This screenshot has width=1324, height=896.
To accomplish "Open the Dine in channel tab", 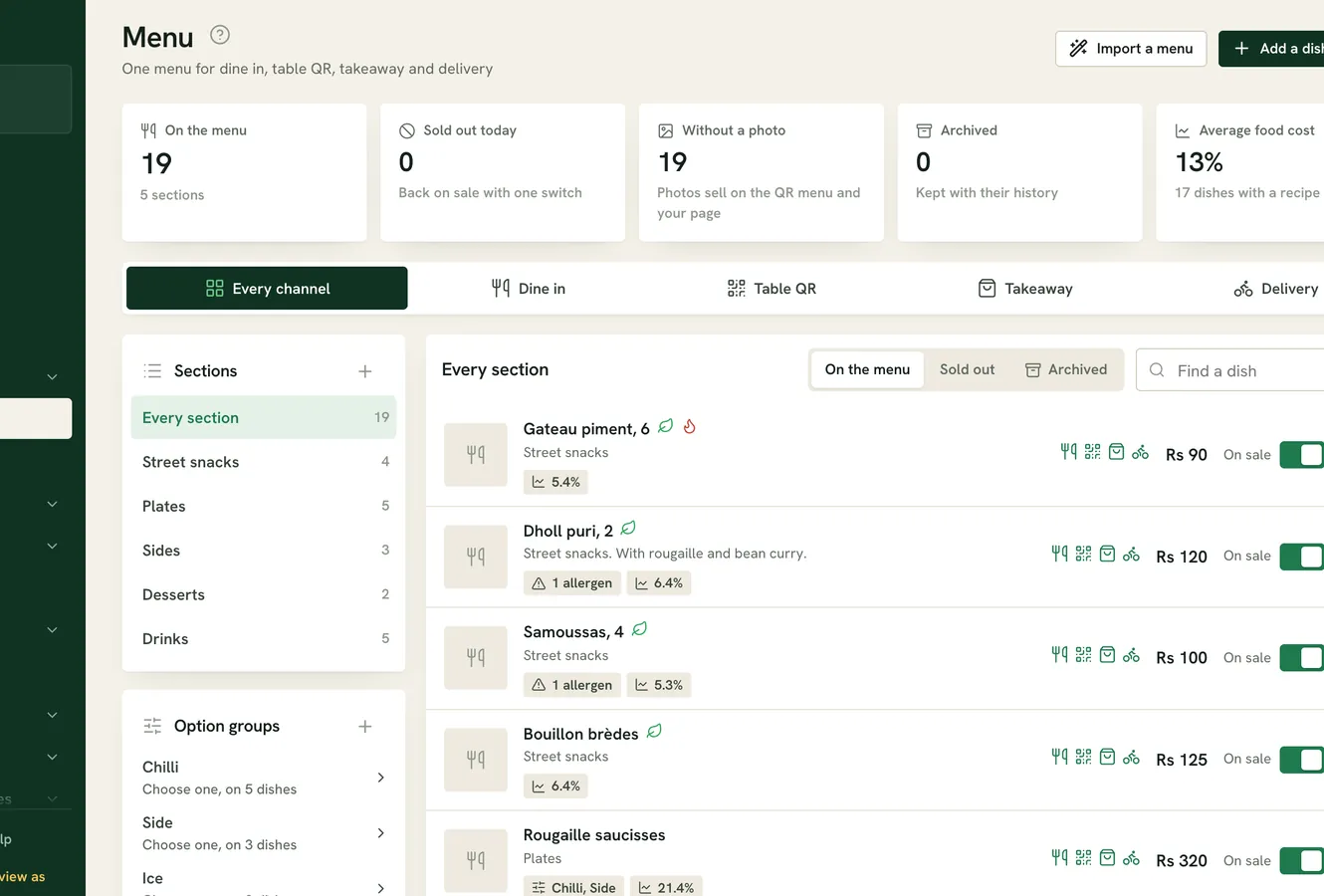I will (529, 289).
